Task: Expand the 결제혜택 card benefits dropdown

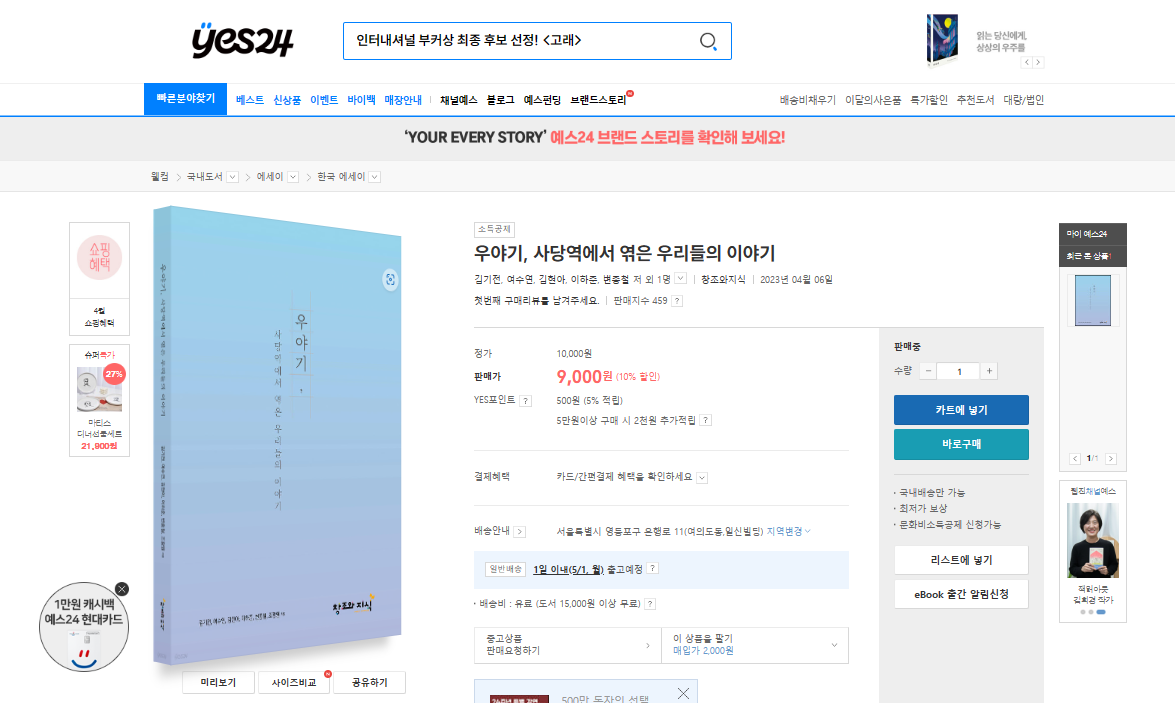Action: 702,477
